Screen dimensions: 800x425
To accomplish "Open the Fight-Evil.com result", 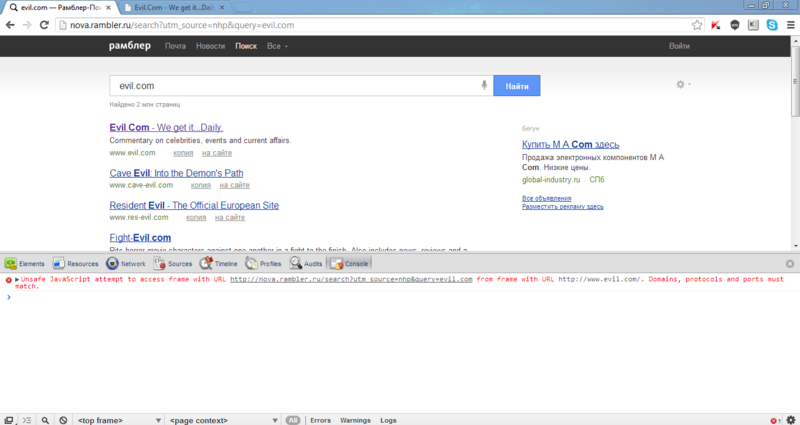I will click(x=140, y=238).
